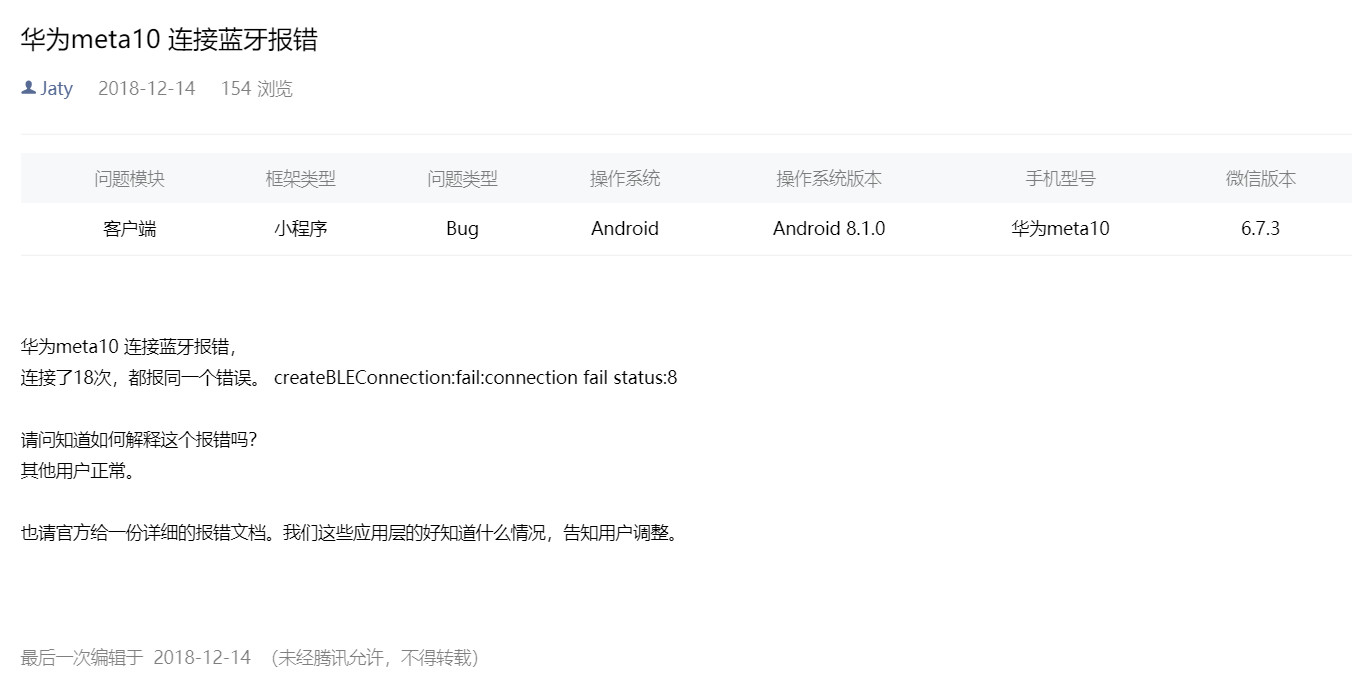Click the 客户端 table cell

(x=130, y=229)
